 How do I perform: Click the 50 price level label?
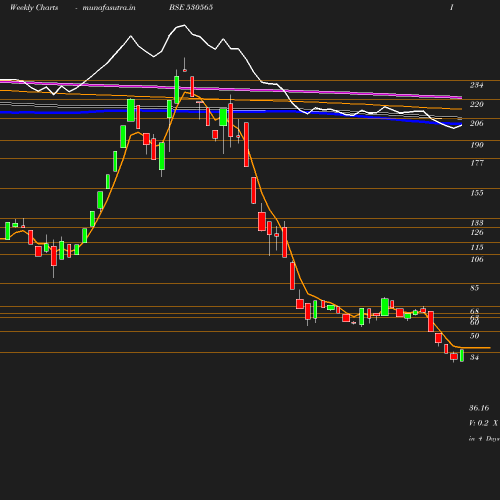[x=474, y=336]
